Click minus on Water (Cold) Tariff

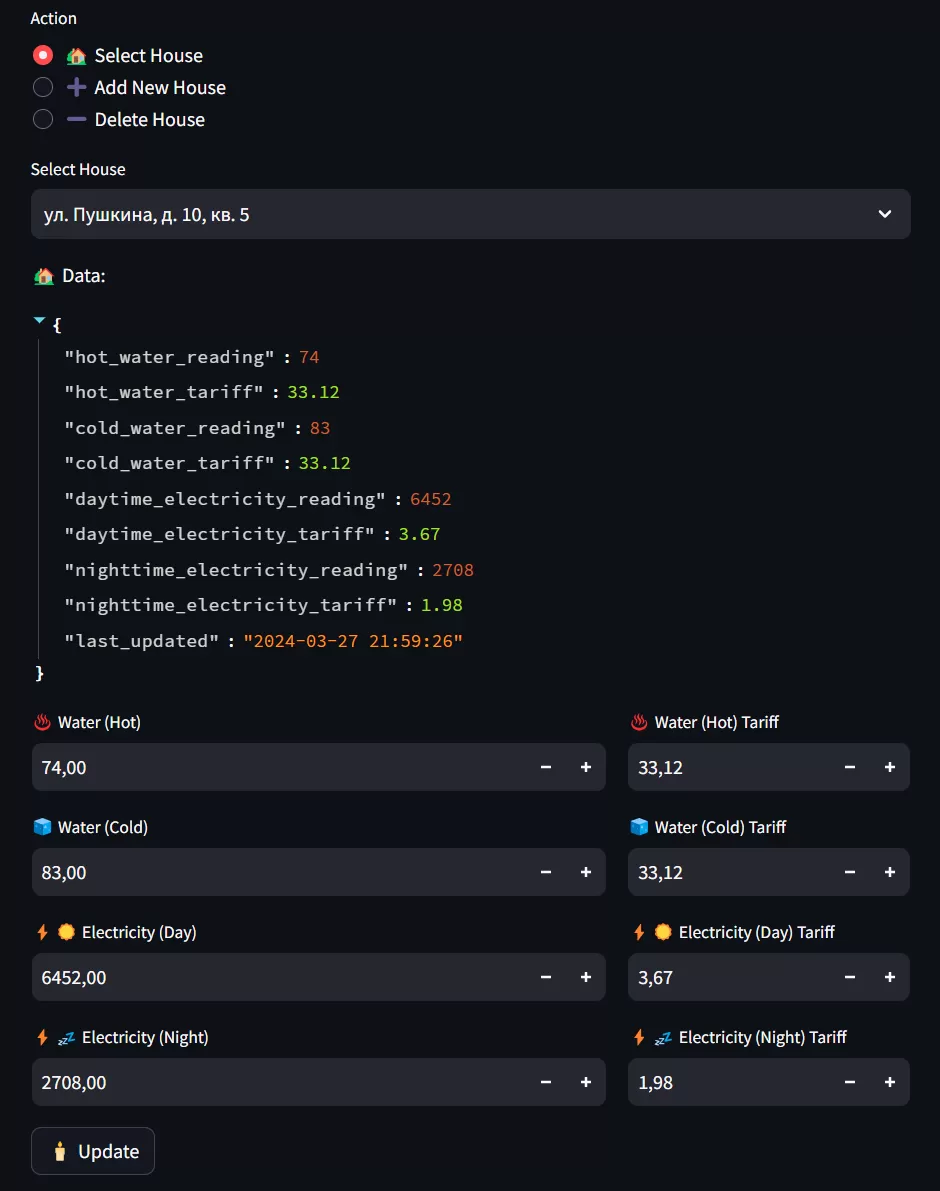850,872
